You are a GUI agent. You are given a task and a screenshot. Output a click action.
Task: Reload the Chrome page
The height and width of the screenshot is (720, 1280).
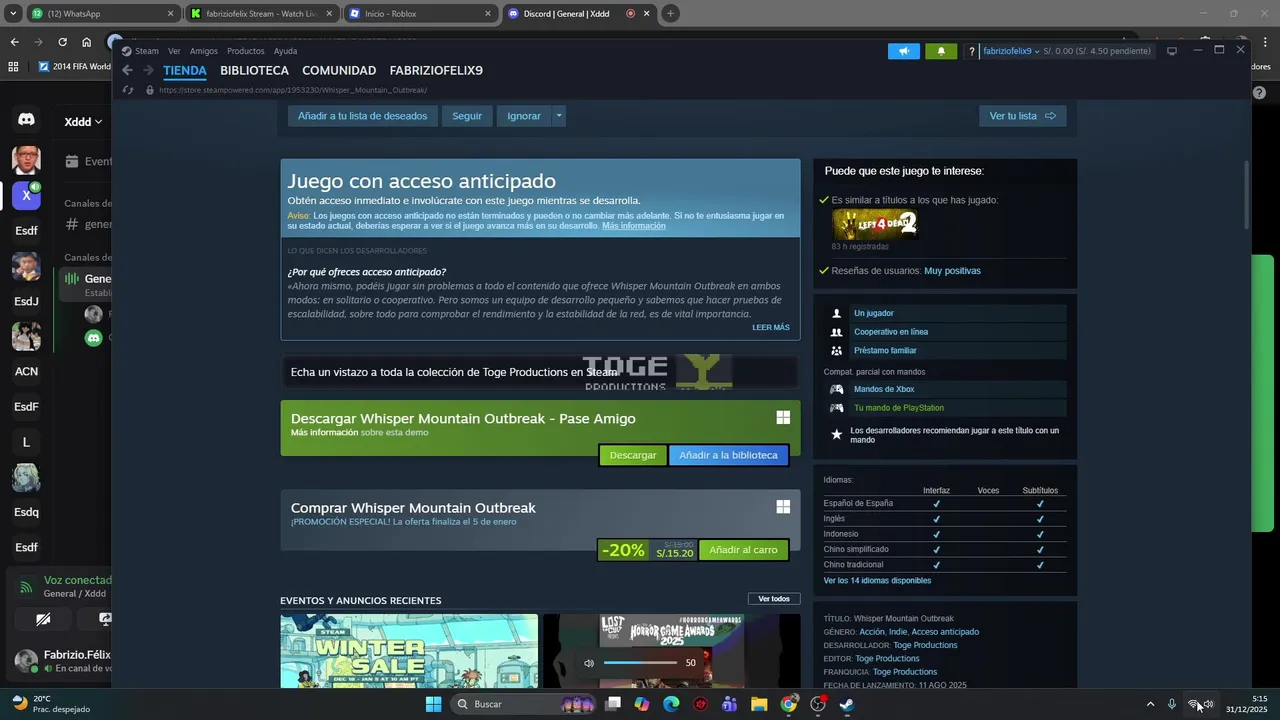pos(62,42)
